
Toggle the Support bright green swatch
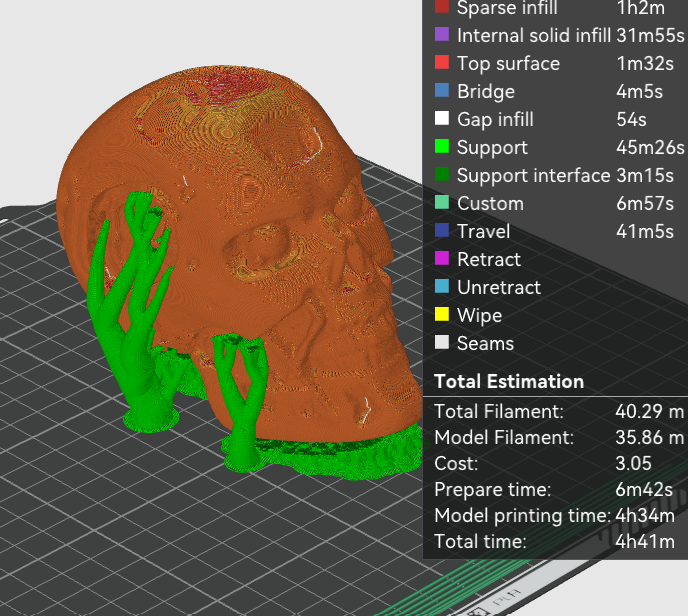[x=442, y=146]
